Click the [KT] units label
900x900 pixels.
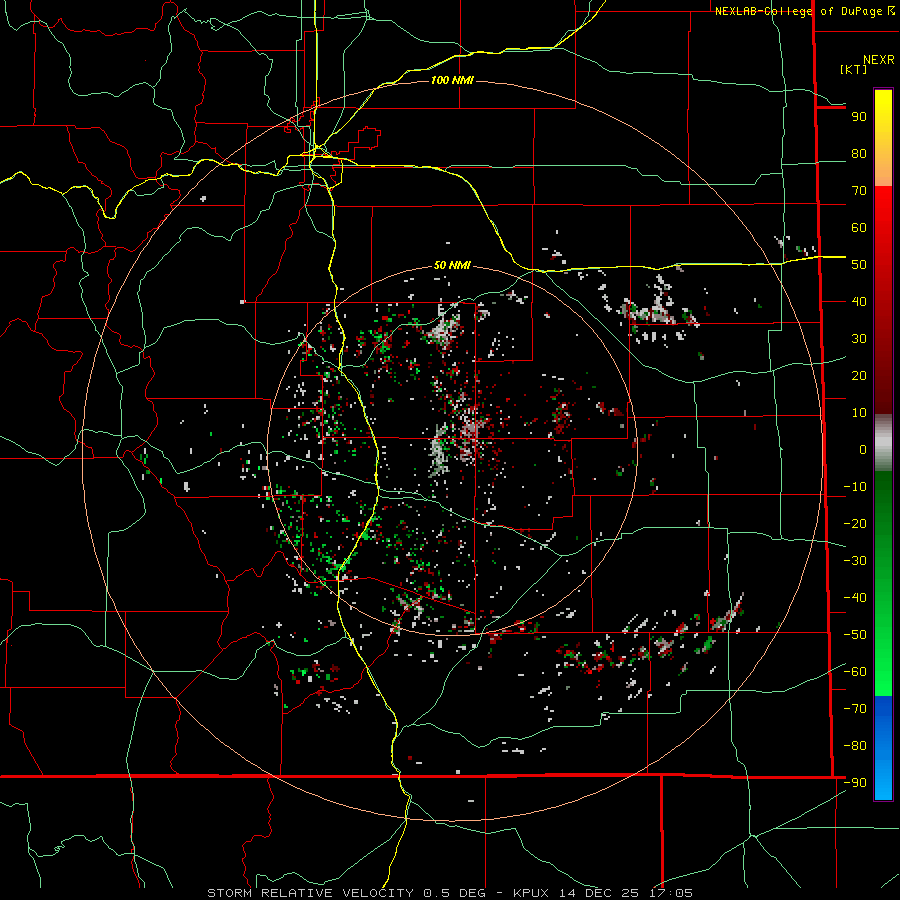tap(853, 69)
